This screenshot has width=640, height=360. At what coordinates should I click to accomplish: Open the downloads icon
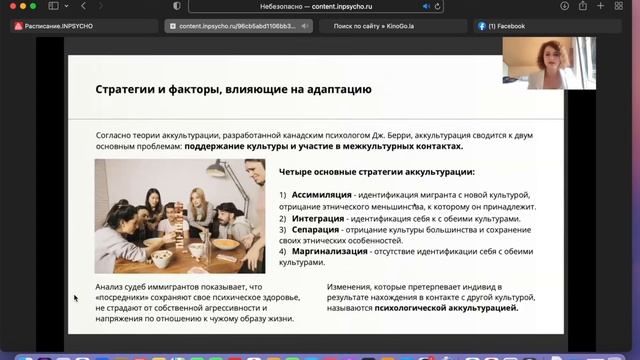tap(564, 6)
